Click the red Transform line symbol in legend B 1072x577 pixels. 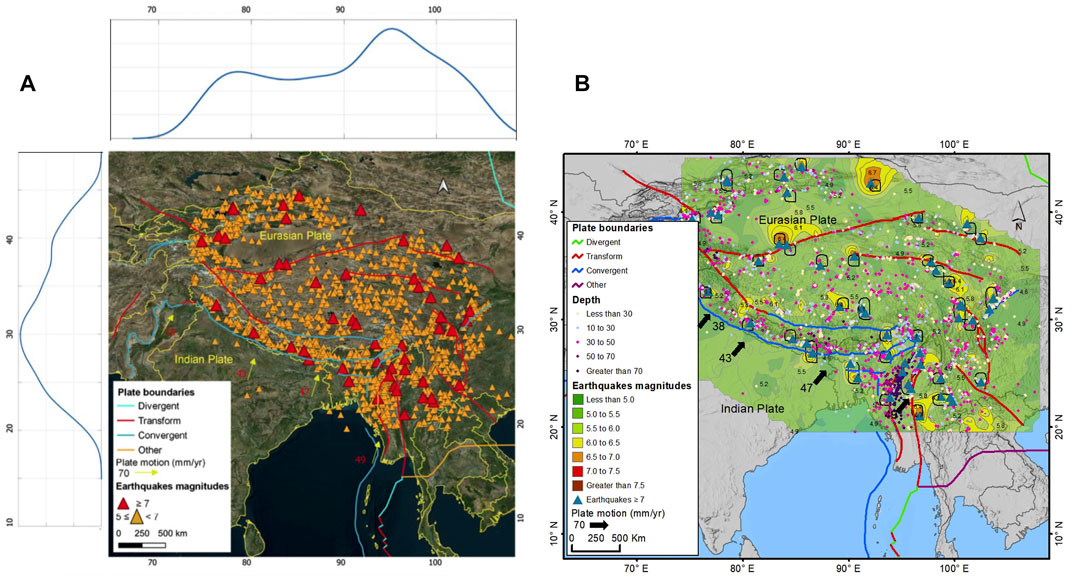[x=578, y=256]
